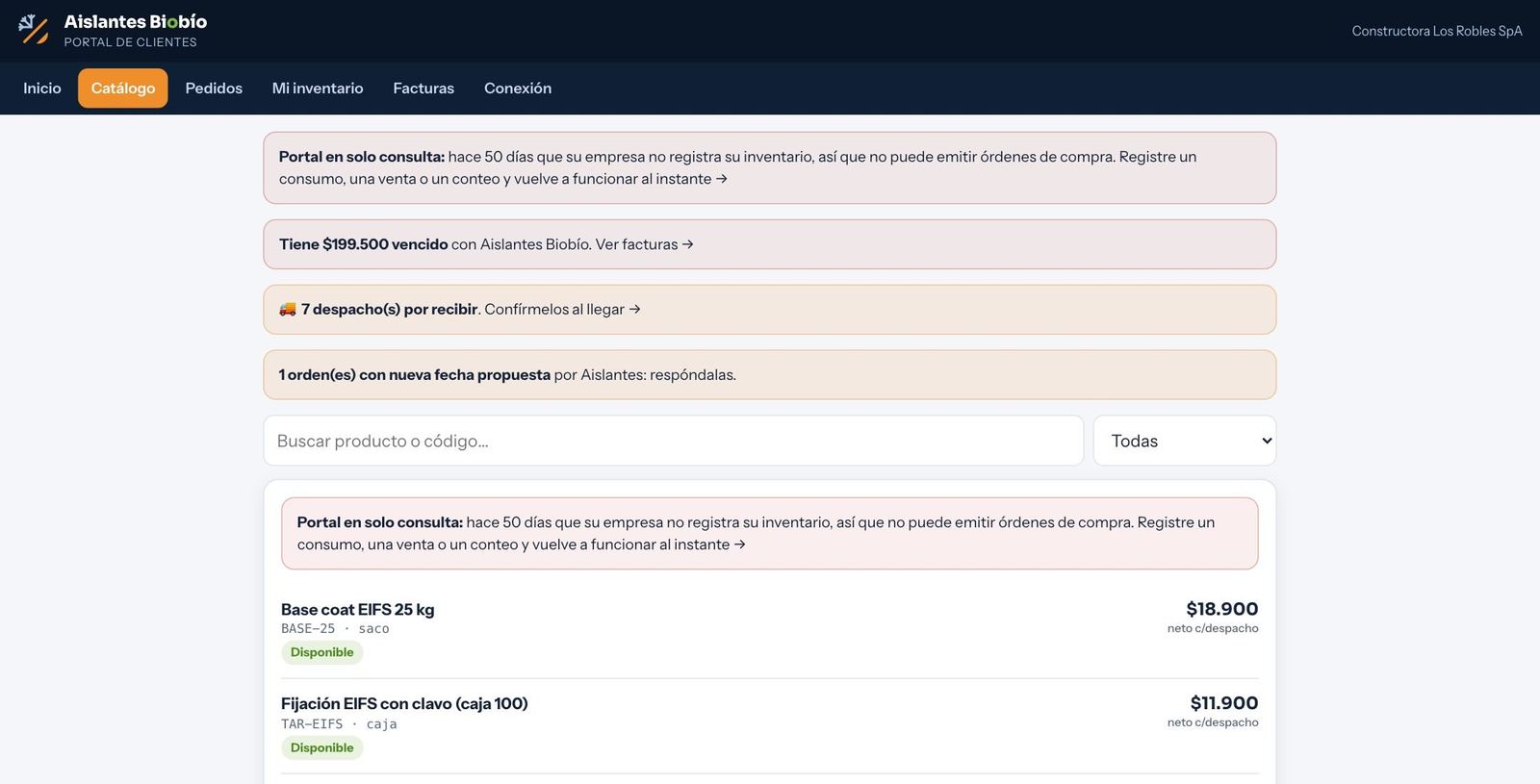
Task: Click the 7 despacho(s) por recibir alert
Action: [x=770, y=309]
